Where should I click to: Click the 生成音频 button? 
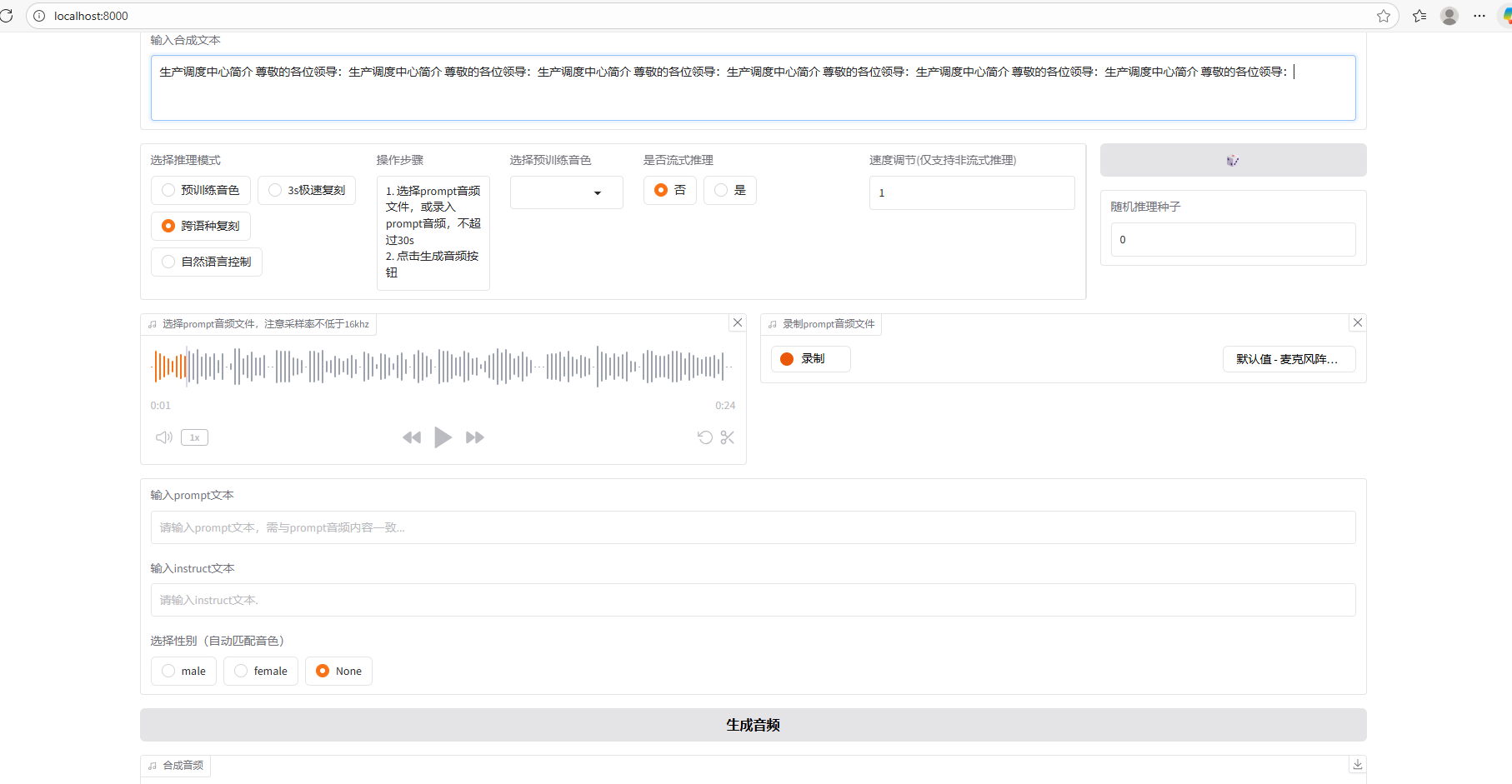(752, 725)
